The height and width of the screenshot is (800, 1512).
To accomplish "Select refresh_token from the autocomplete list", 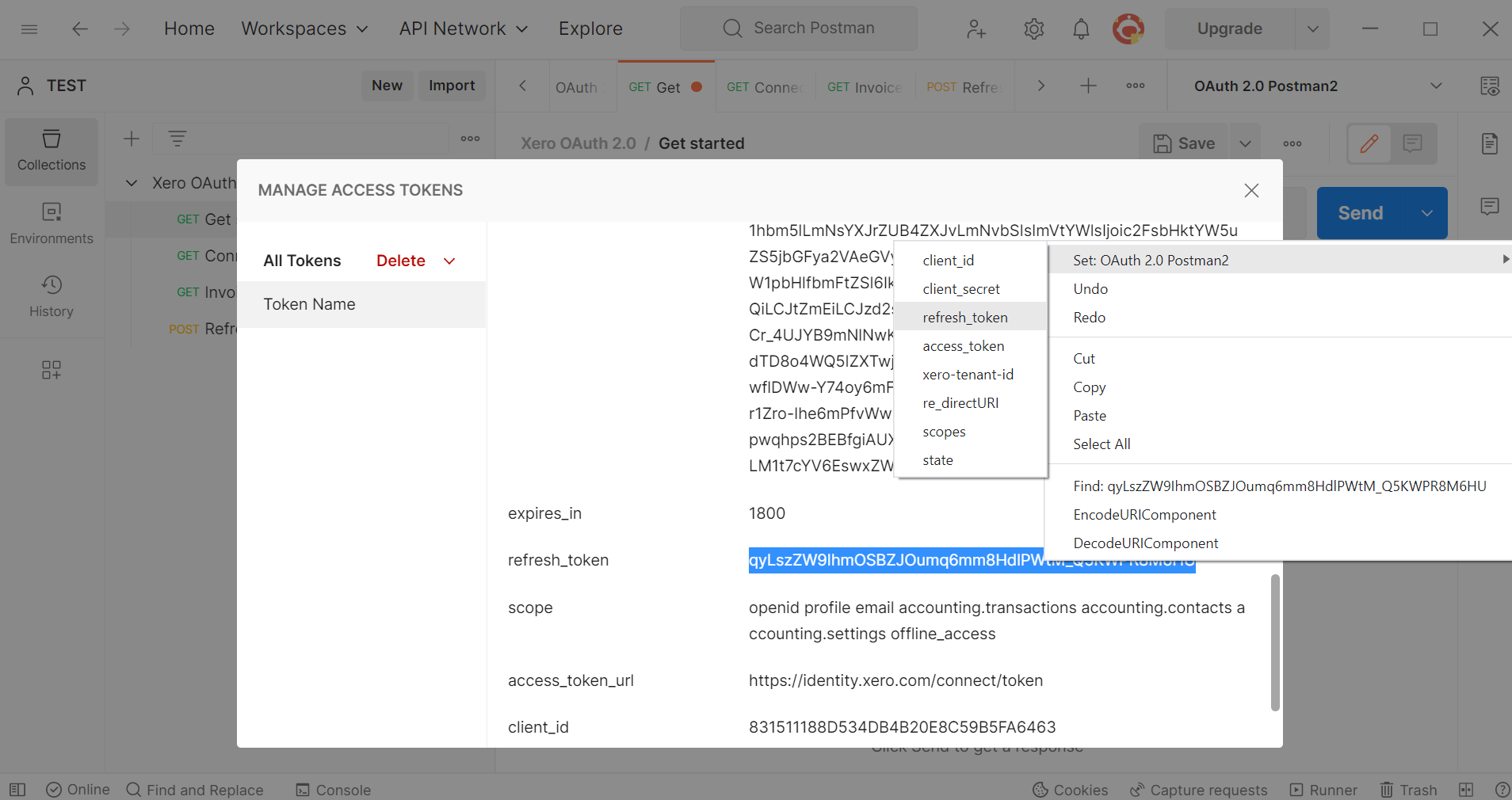I will tap(965, 317).
